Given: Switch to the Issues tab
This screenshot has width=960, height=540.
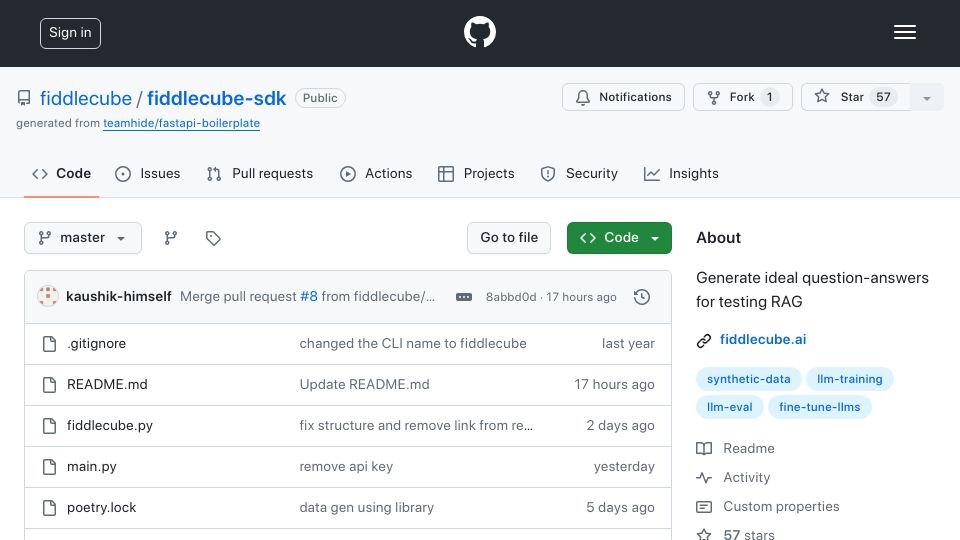Looking at the screenshot, I should coord(148,174).
